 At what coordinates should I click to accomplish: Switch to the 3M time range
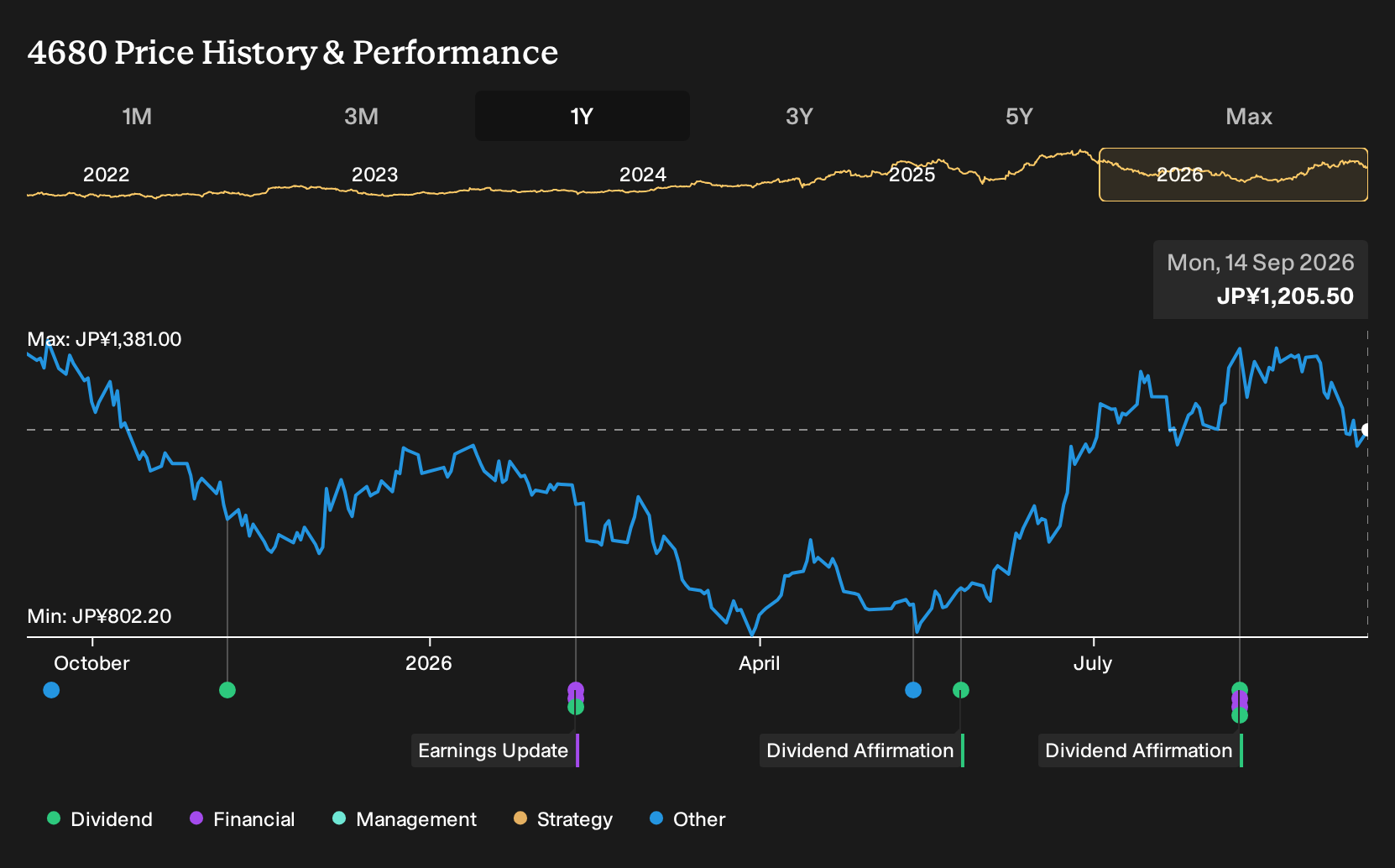coord(361,116)
